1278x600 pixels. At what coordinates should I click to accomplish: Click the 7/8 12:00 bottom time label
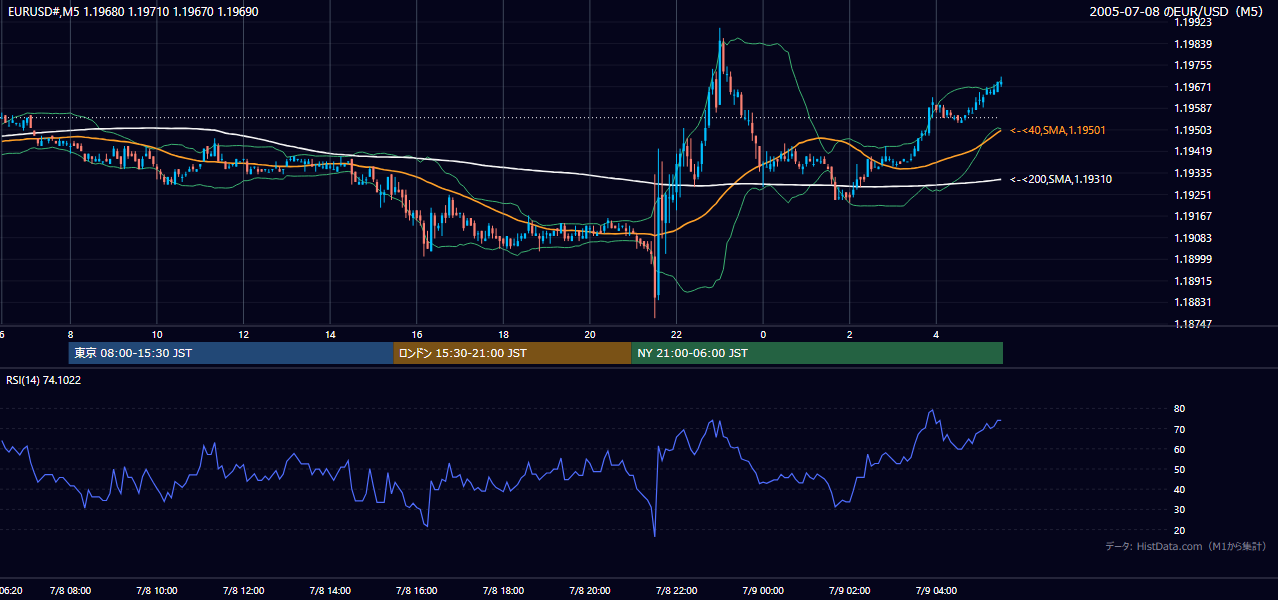click(x=244, y=591)
